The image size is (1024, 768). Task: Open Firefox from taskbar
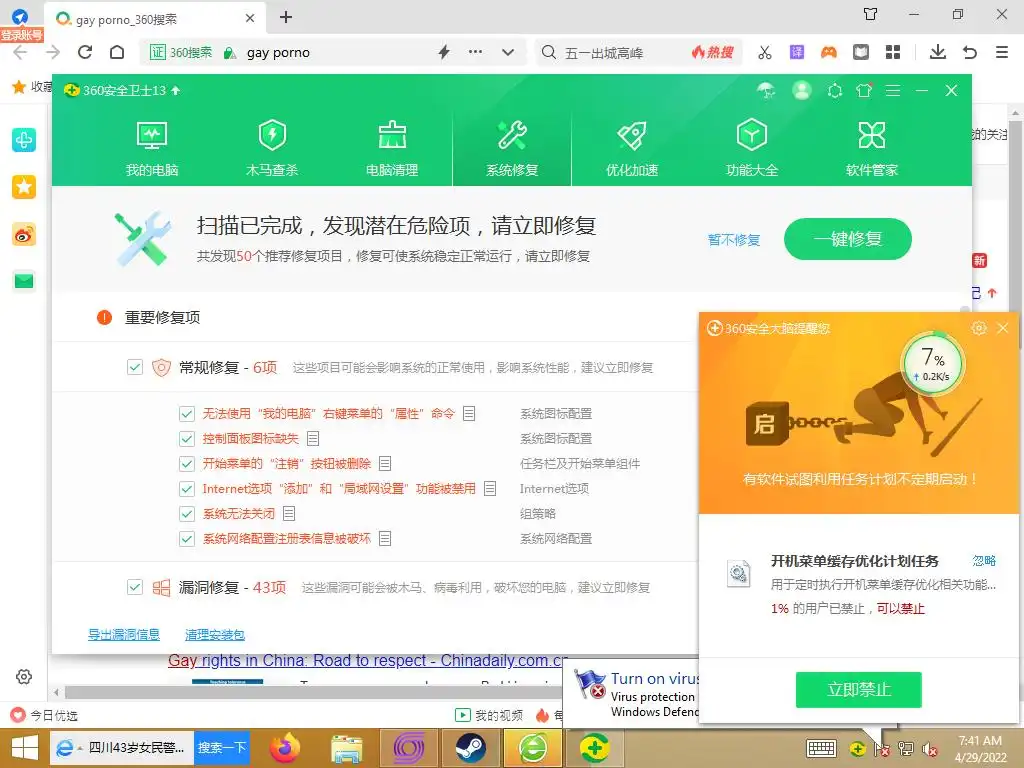click(285, 748)
